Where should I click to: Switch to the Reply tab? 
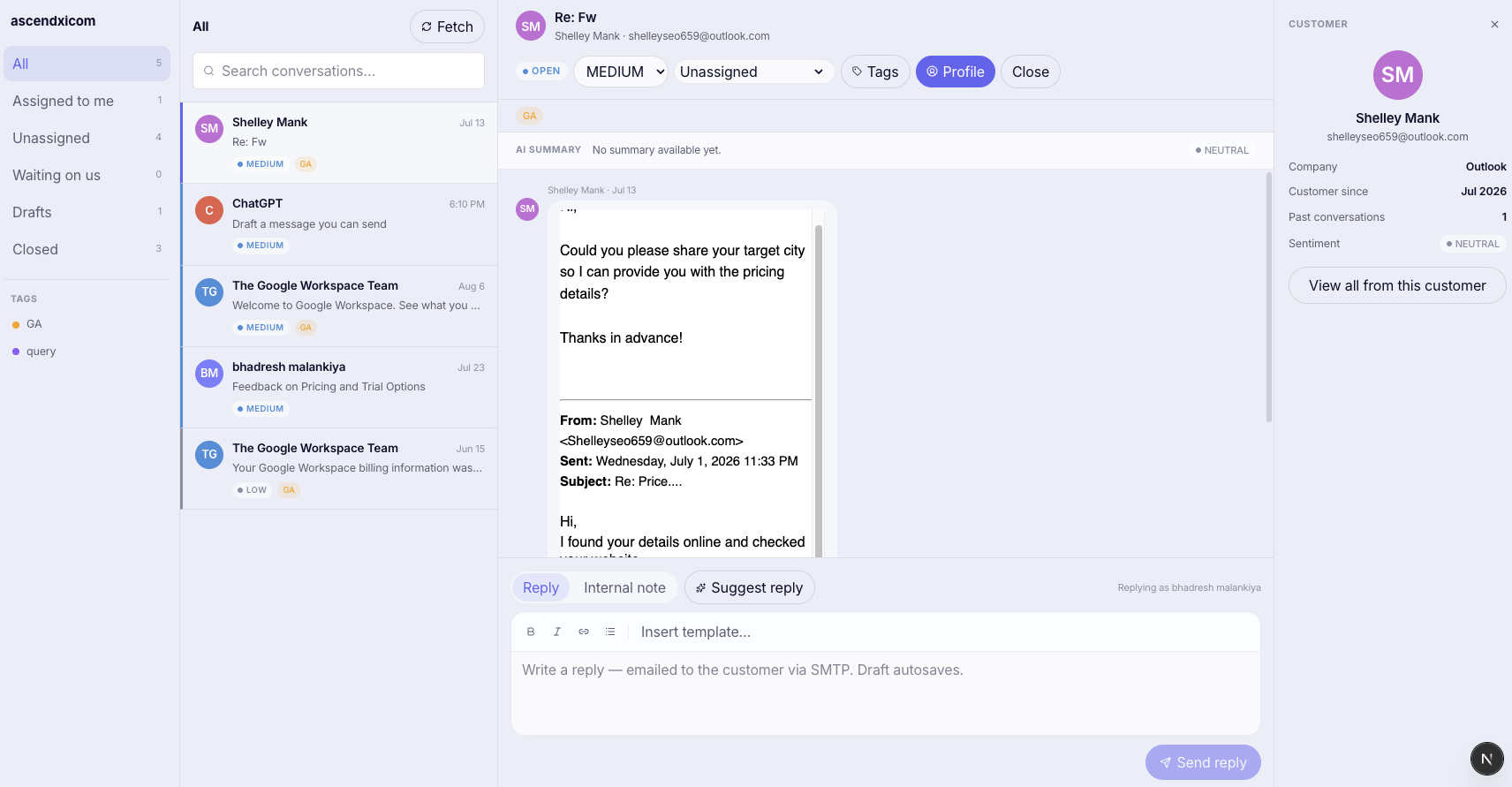click(x=541, y=587)
